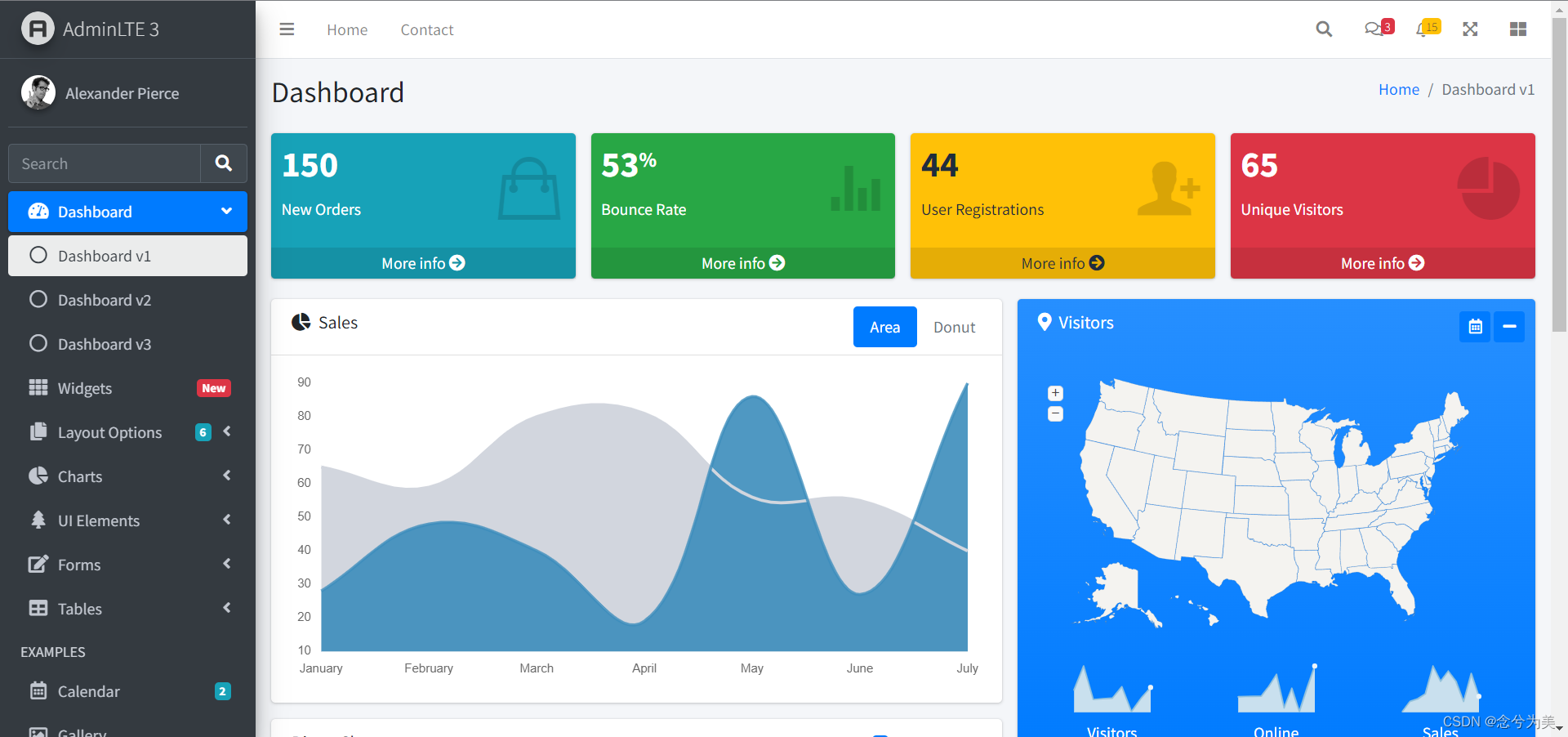The image size is (1568, 737).
Task: Open the Home navbar menu item
Action: coord(347,29)
